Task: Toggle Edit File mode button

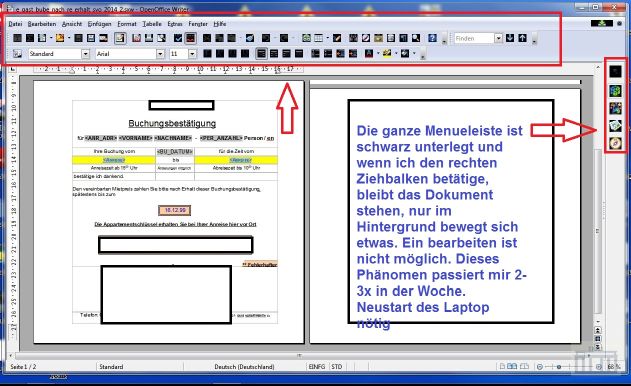Action: coord(120,38)
